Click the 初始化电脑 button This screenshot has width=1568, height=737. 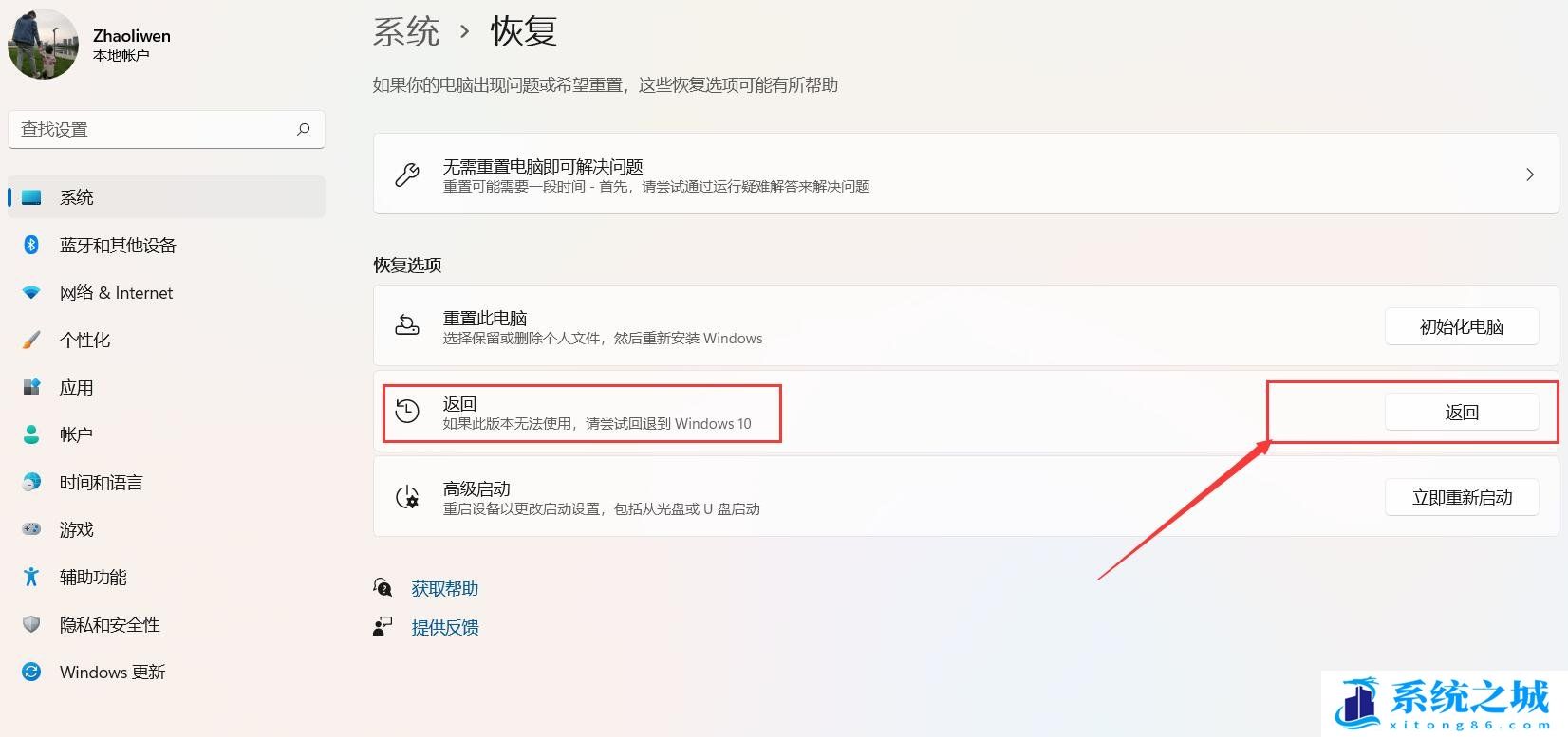pyautogui.click(x=1461, y=327)
